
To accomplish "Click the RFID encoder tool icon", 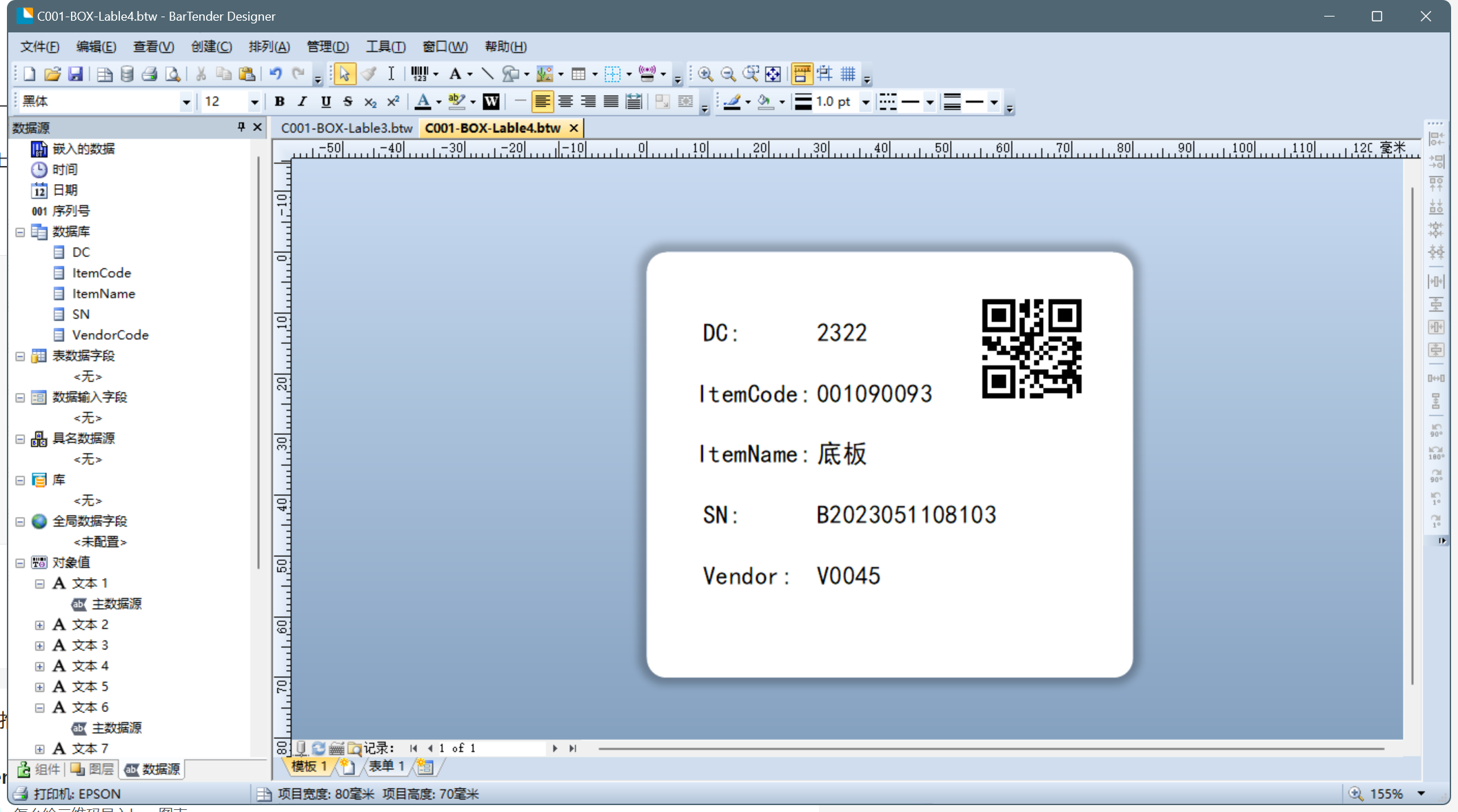I will [x=647, y=74].
